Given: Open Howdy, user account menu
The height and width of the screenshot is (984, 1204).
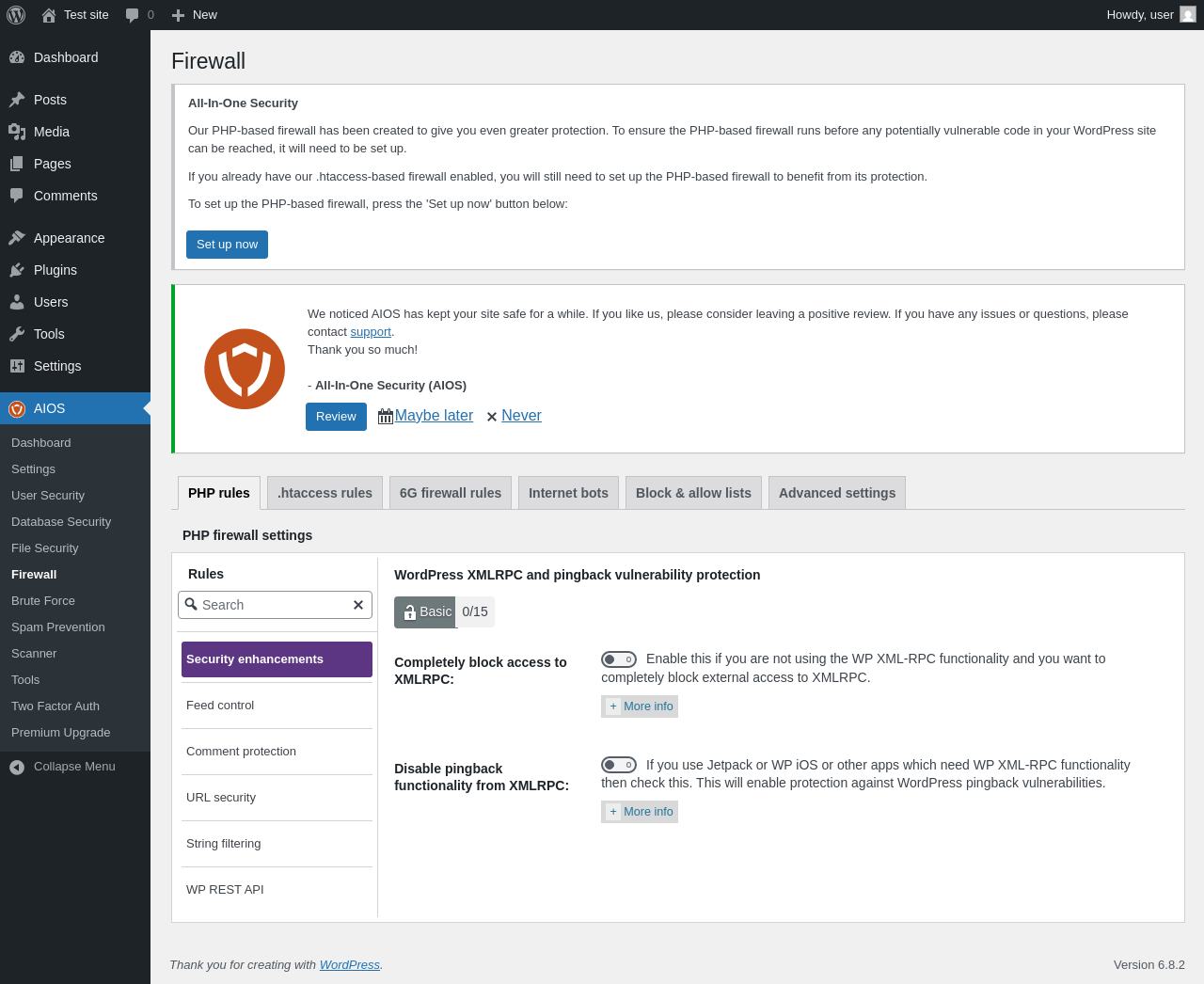Looking at the screenshot, I should [x=1151, y=15].
